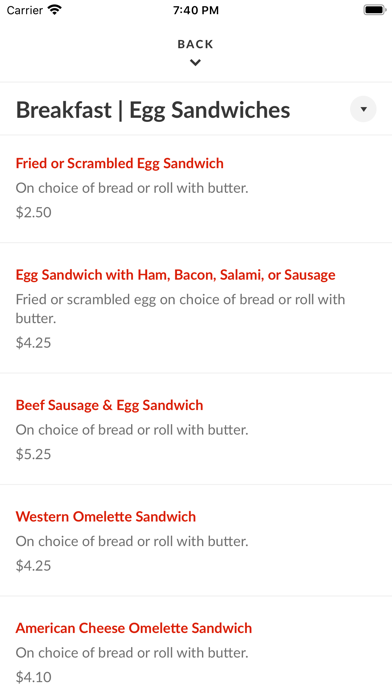Open American Cheese Omelette Sandwich

coord(134,628)
